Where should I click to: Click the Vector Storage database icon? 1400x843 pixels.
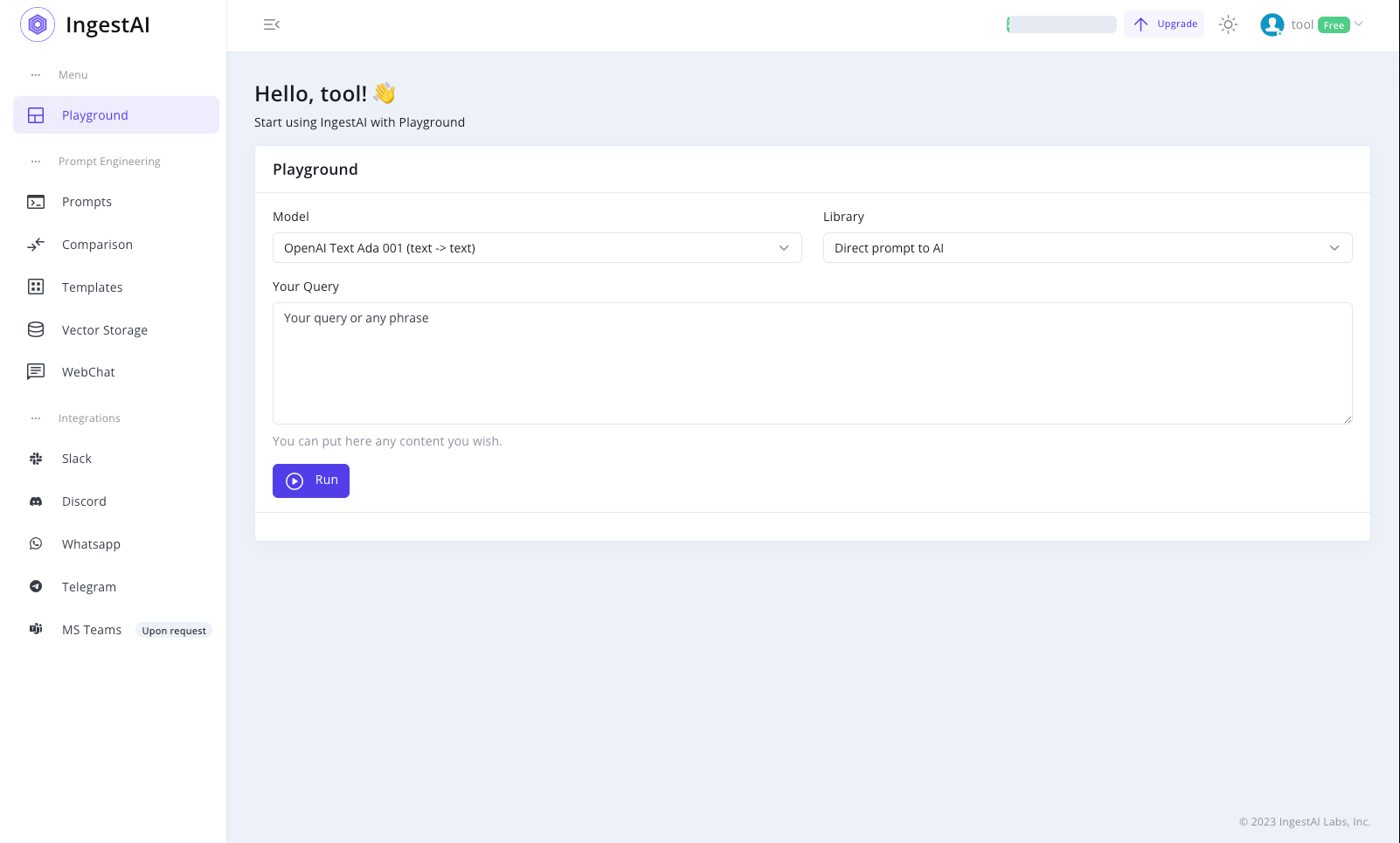pos(36,329)
